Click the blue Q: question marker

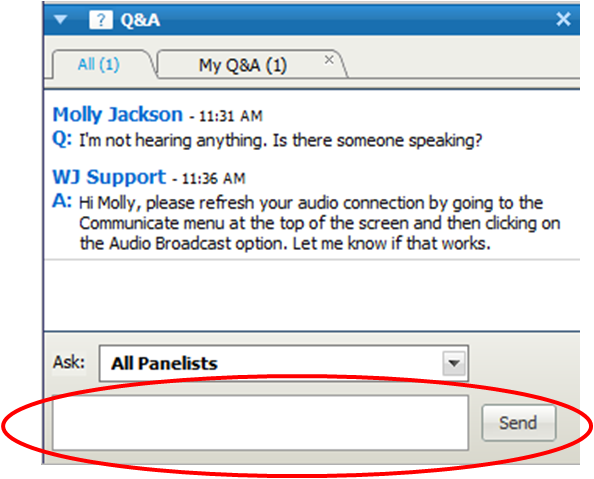coord(62,139)
